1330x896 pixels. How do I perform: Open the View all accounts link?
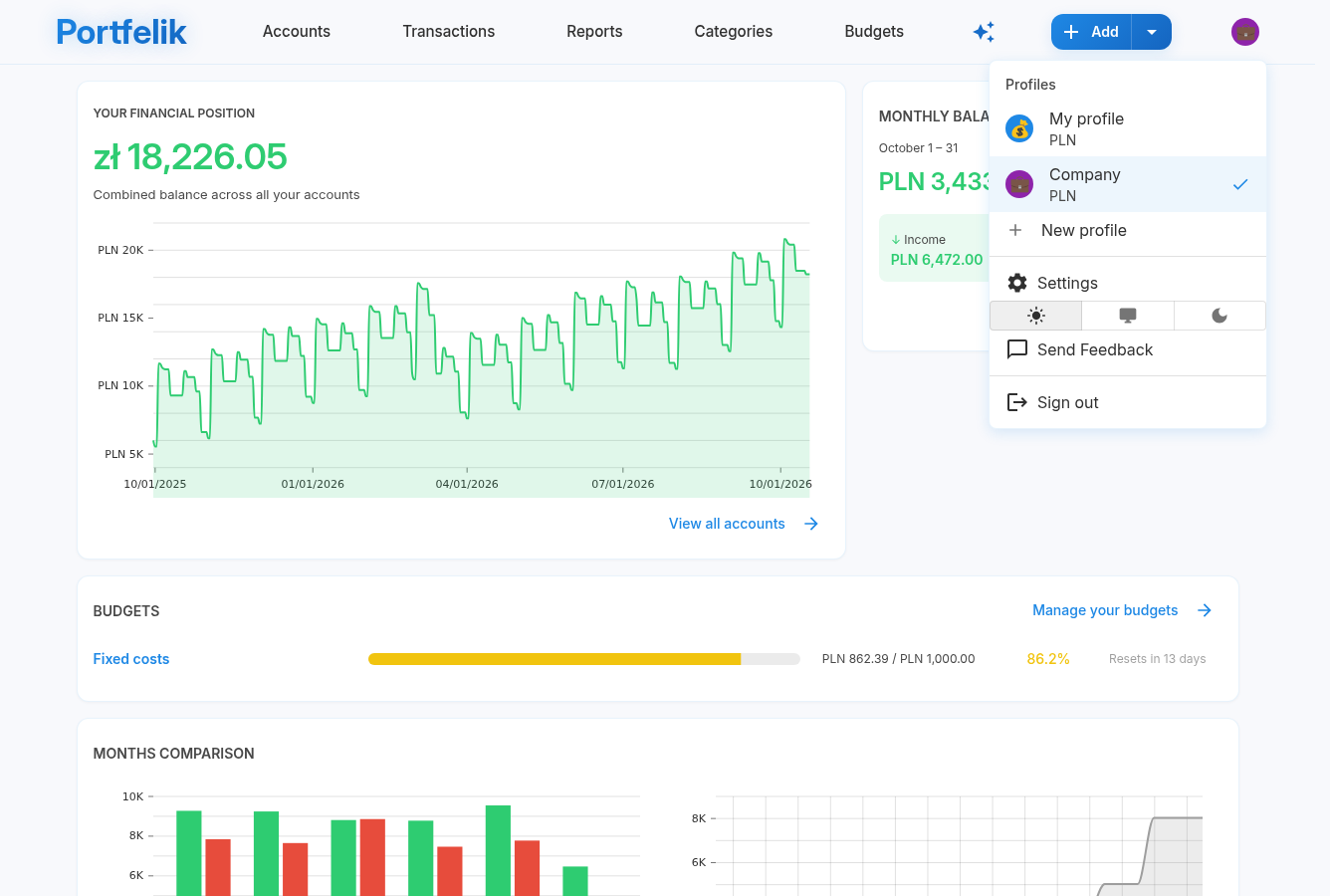727,524
